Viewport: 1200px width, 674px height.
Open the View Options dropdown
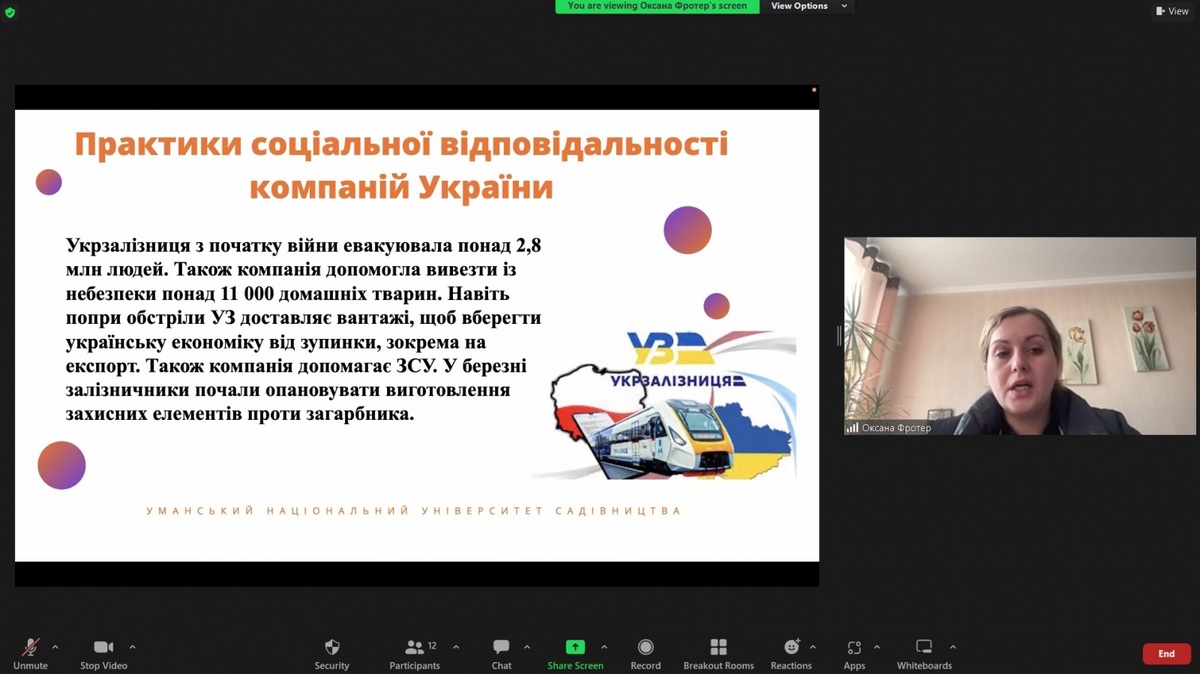pyautogui.click(x=809, y=6)
